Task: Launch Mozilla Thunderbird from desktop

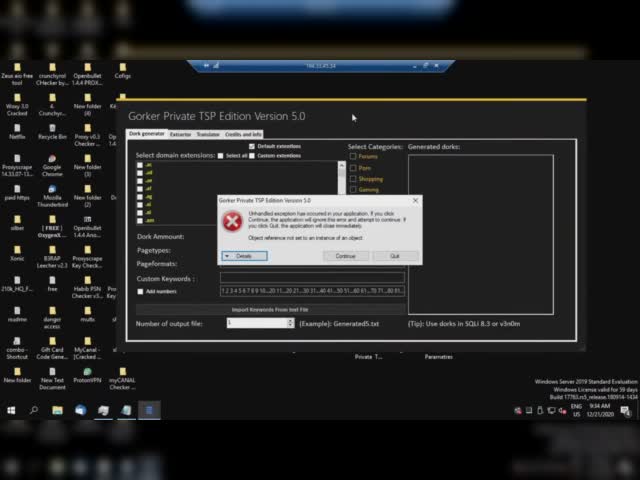Action: [52, 196]
